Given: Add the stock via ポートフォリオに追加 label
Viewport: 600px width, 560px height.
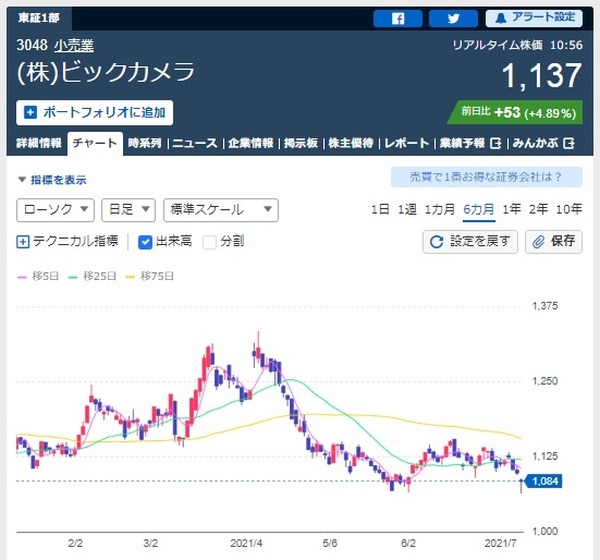Looking at the screenshot, I should tap(104, 113).
